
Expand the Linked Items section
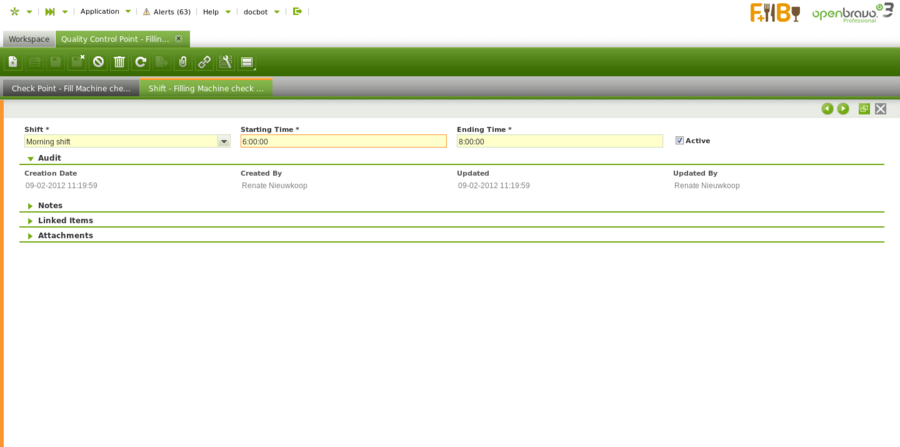[31, 221]
